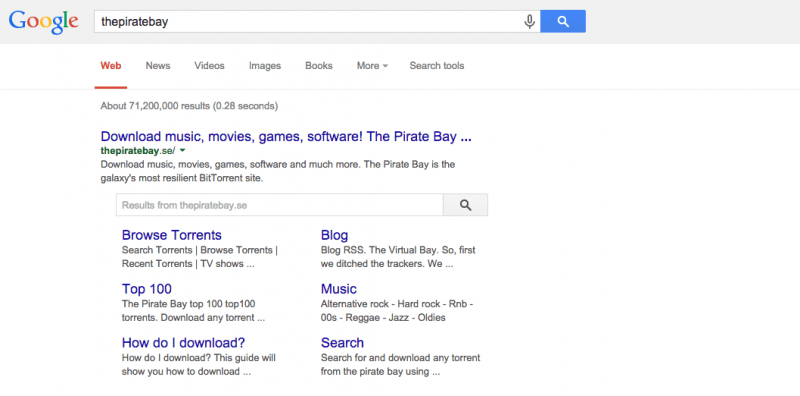Click the green thepiratebay.se/ URL text
This screenshot has width=800, height=396.
tap(138, 151)
